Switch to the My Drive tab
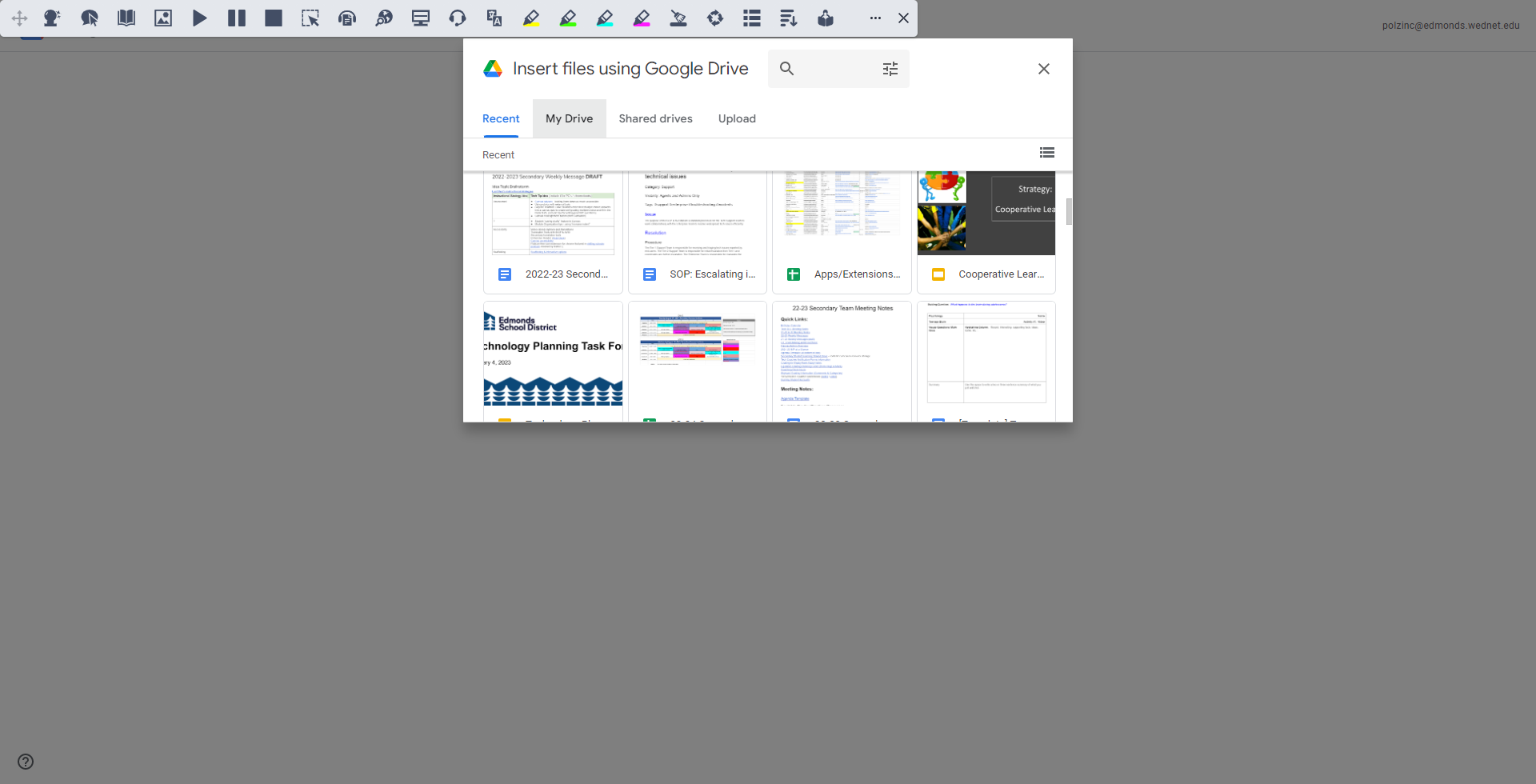The width and height of the screenshot is (1536, 784). (570, 118)
